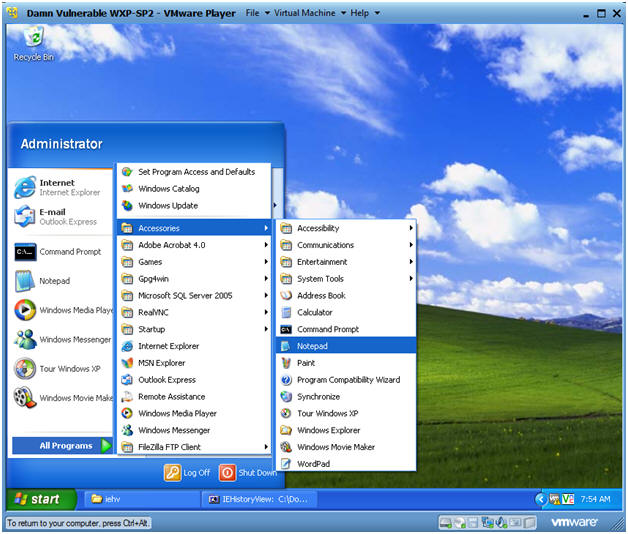This screenshot has height=534, width=628.
Task: Select Command Prompt in the Accessories menu
Action: coord(346,329)
